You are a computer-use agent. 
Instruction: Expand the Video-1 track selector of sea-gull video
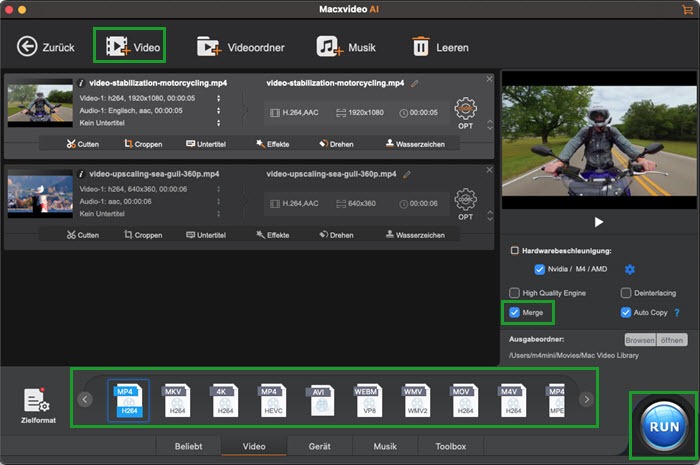[x=218, y=189]
